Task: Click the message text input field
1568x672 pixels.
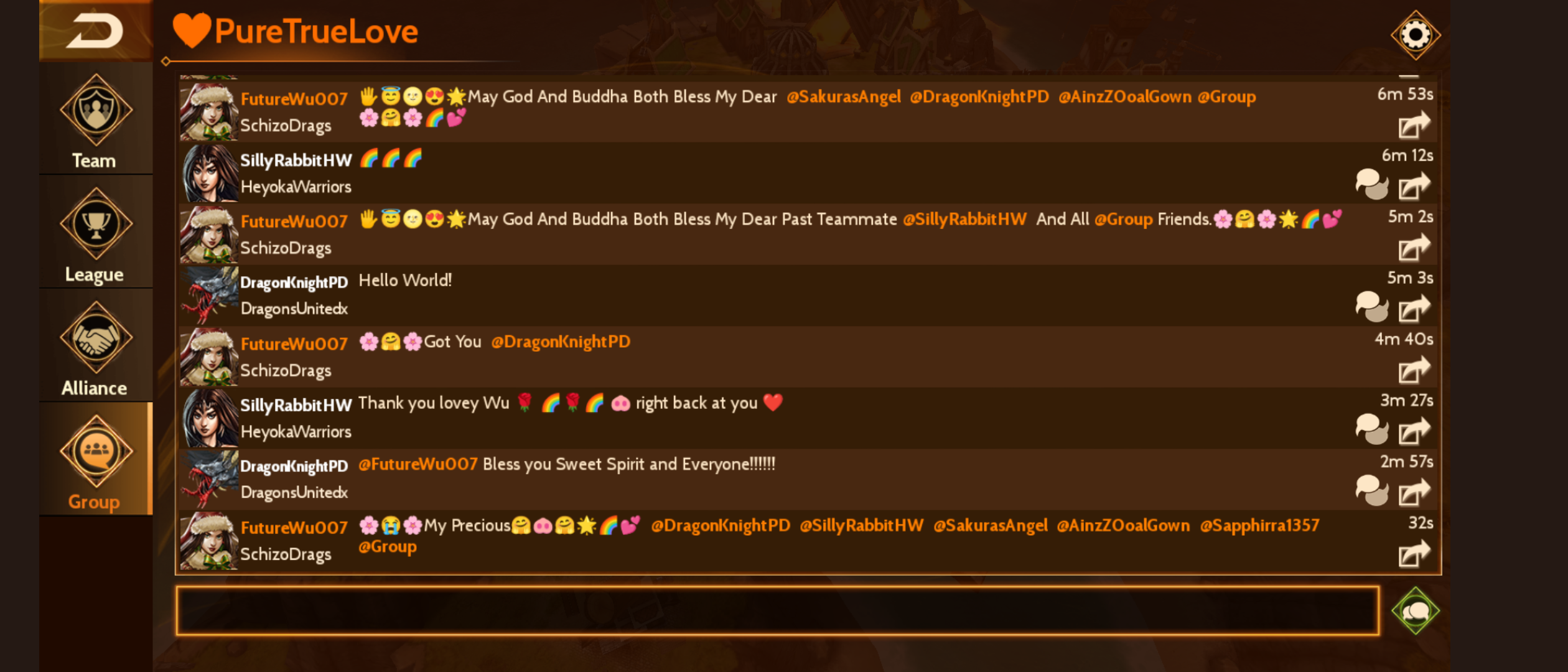Action: click(x=778, y=610)
